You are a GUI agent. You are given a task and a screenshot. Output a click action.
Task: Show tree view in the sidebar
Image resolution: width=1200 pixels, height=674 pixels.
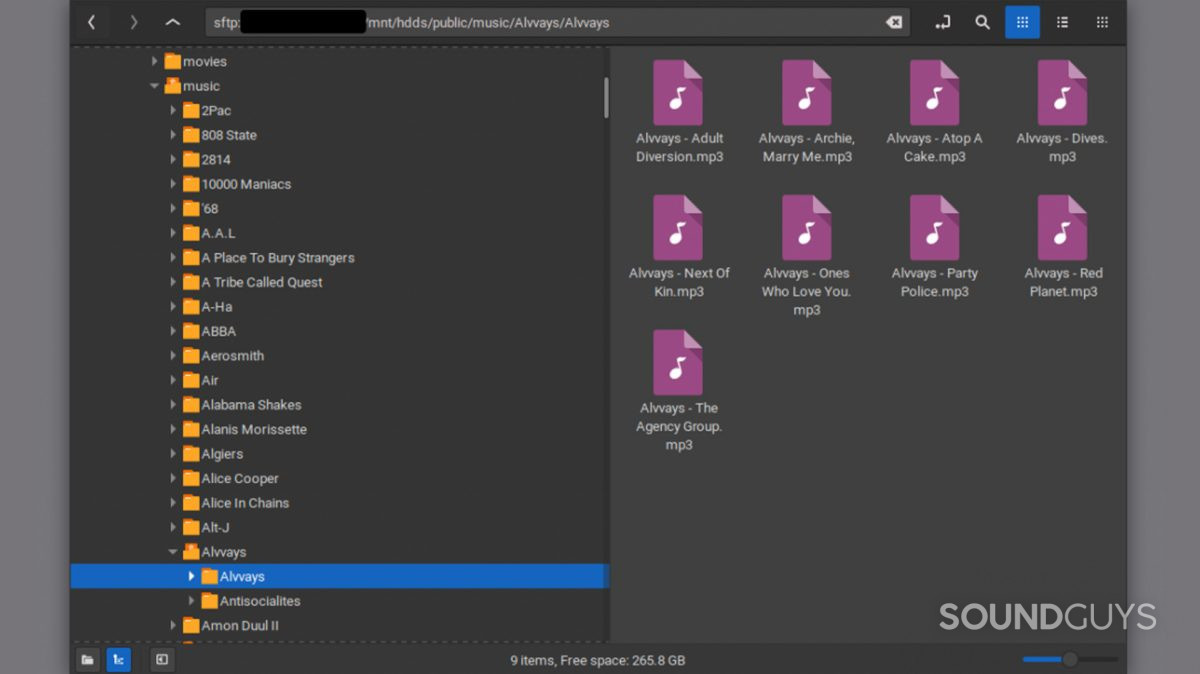pos(118,659)
